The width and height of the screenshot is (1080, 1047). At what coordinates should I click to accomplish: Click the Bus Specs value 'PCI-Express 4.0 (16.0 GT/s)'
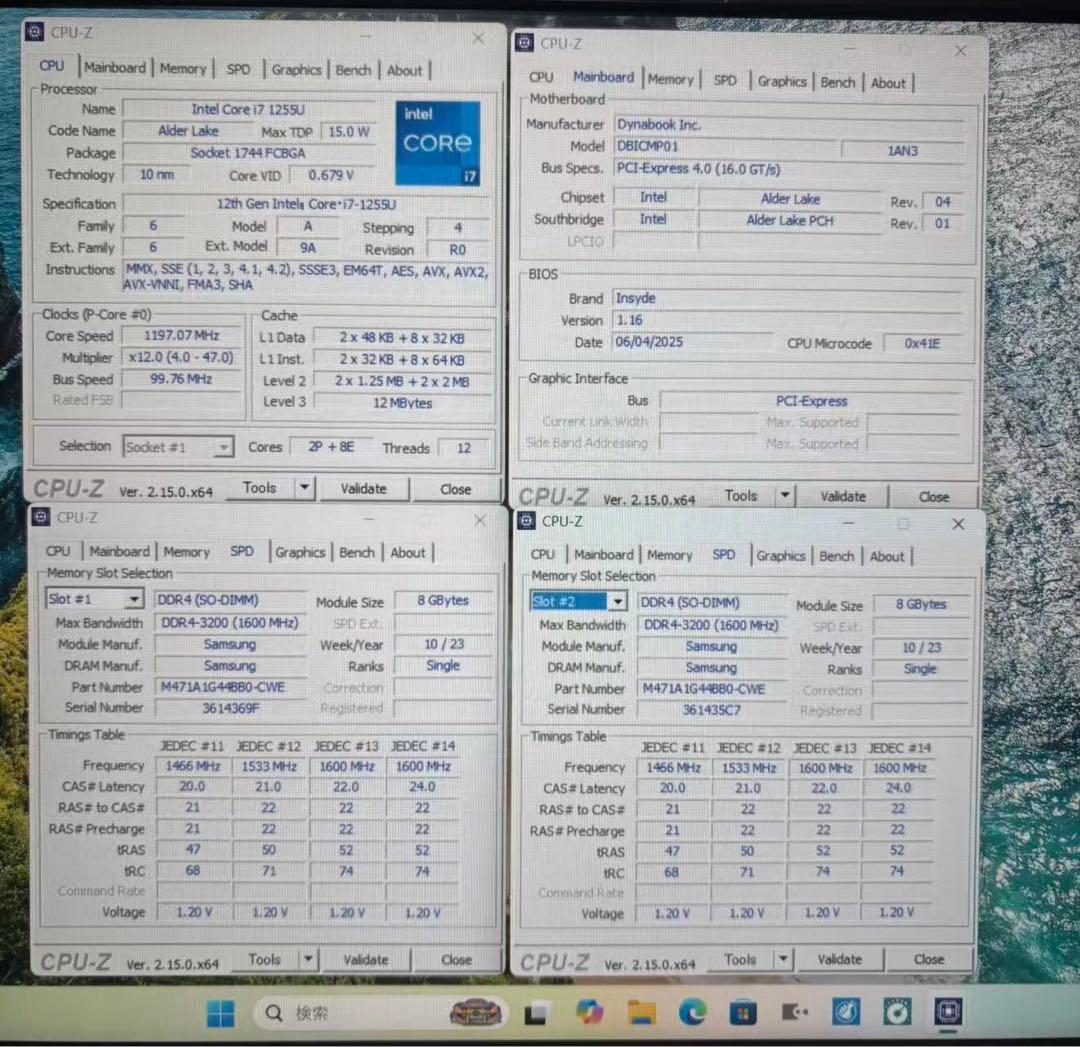pyautogui.click(x=789, y=169)
